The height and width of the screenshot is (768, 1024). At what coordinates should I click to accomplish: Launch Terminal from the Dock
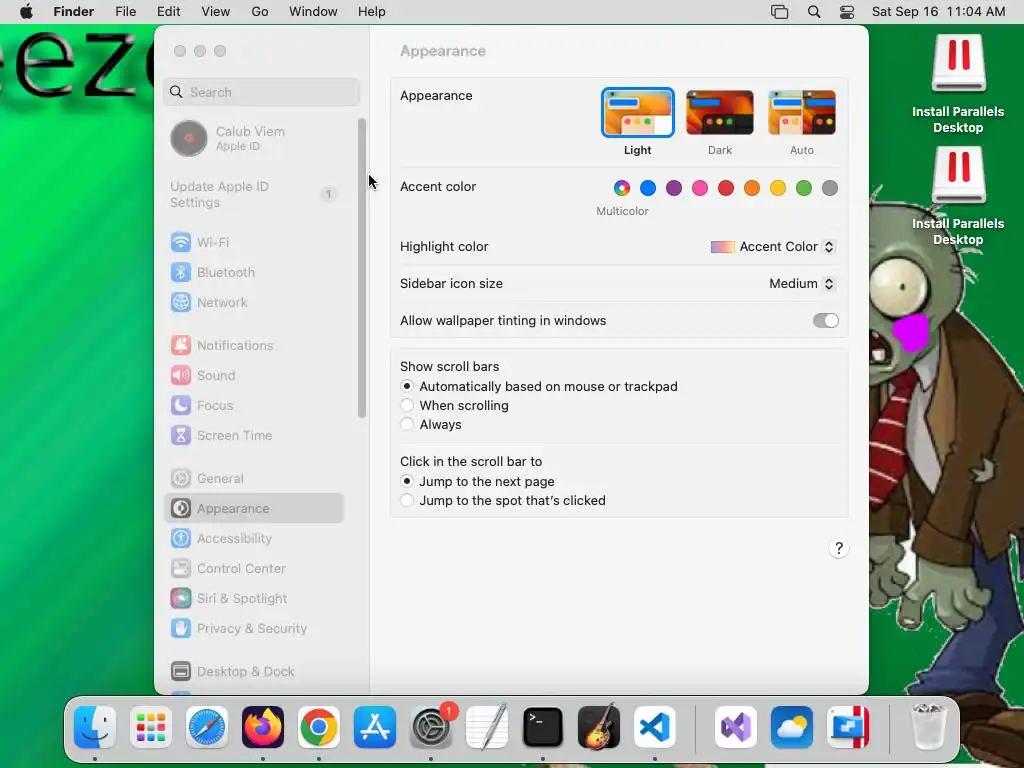[543, 727]
